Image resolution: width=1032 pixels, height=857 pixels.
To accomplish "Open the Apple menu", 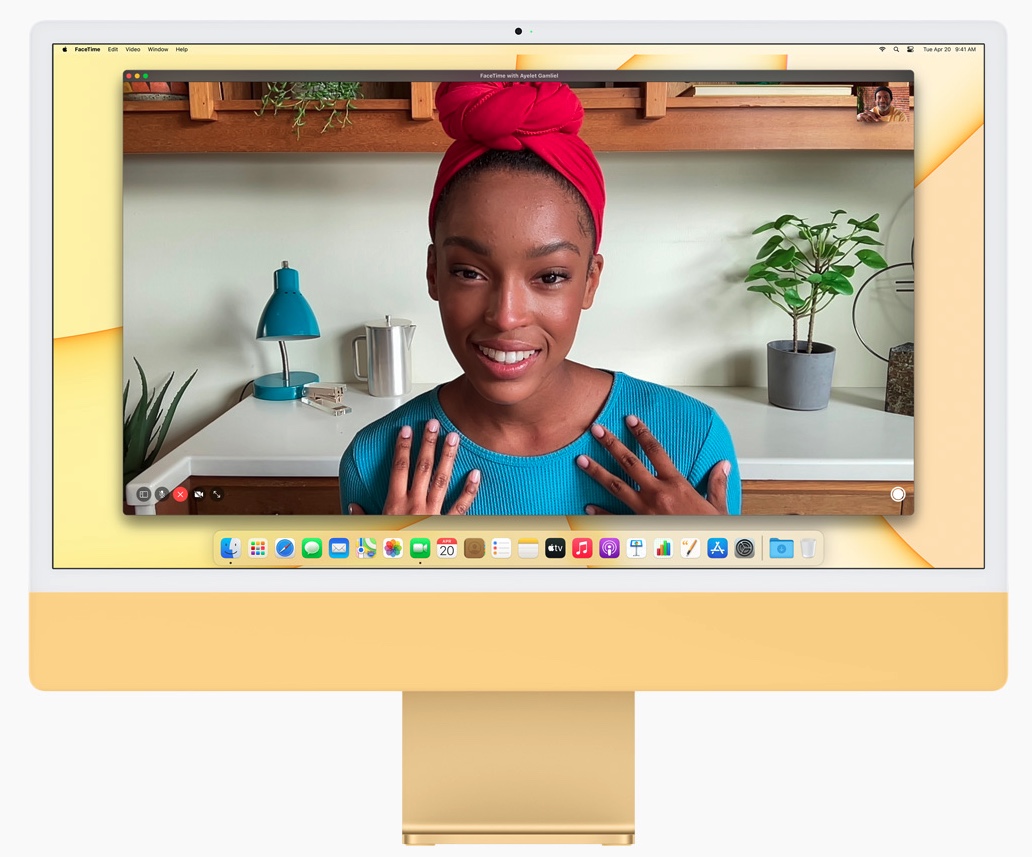I will coord(65,49).
